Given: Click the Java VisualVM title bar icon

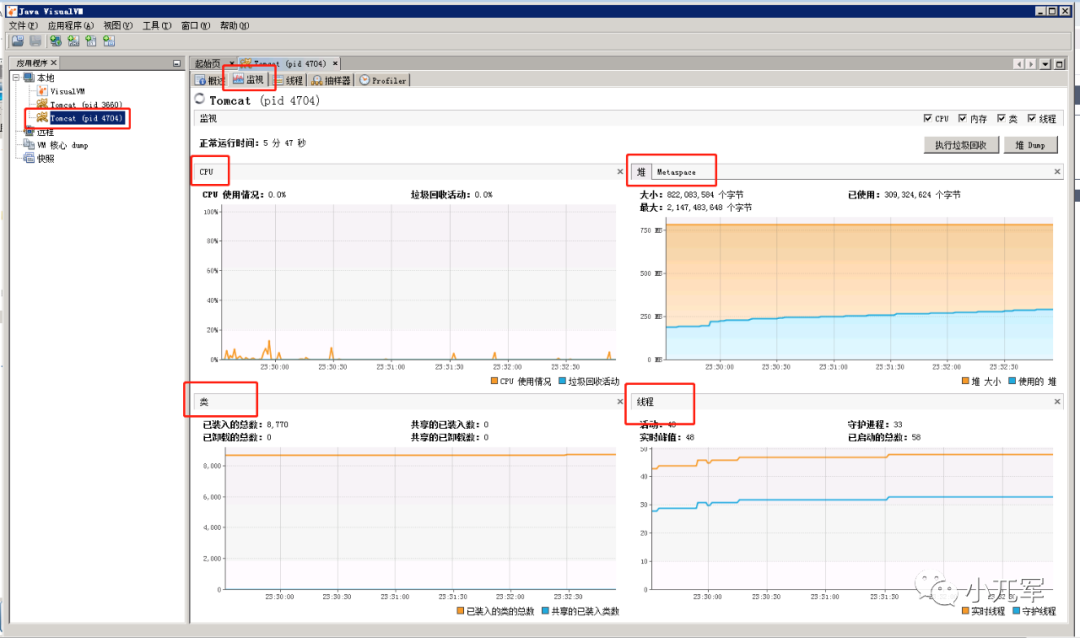Looking at the screenshot, I should [12, 11].
